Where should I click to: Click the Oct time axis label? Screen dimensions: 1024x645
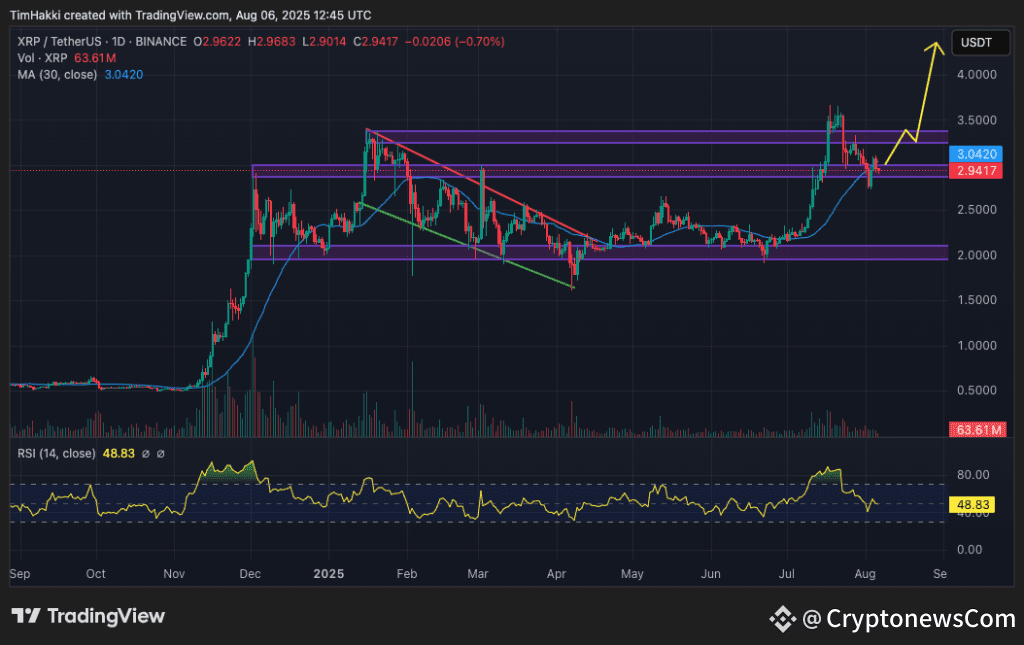(x=95, y=573)
